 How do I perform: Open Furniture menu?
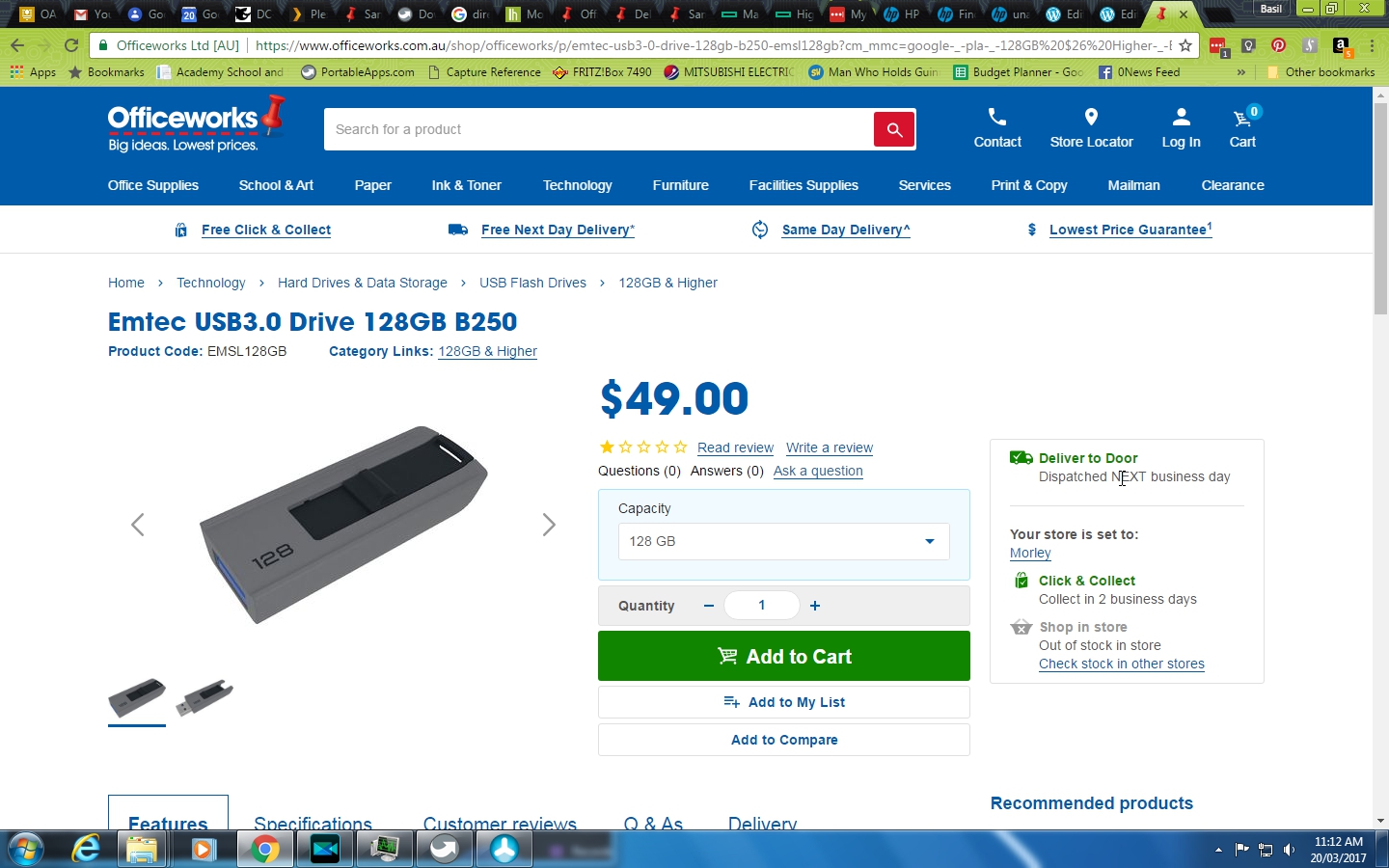tap(681, 185)
